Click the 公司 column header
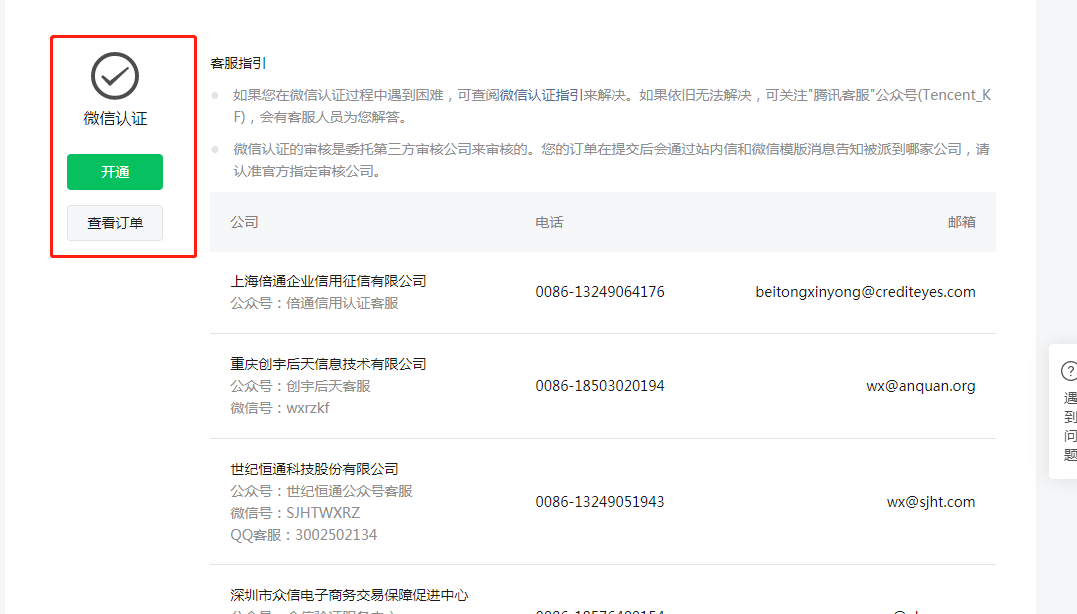 coord(245,222)
